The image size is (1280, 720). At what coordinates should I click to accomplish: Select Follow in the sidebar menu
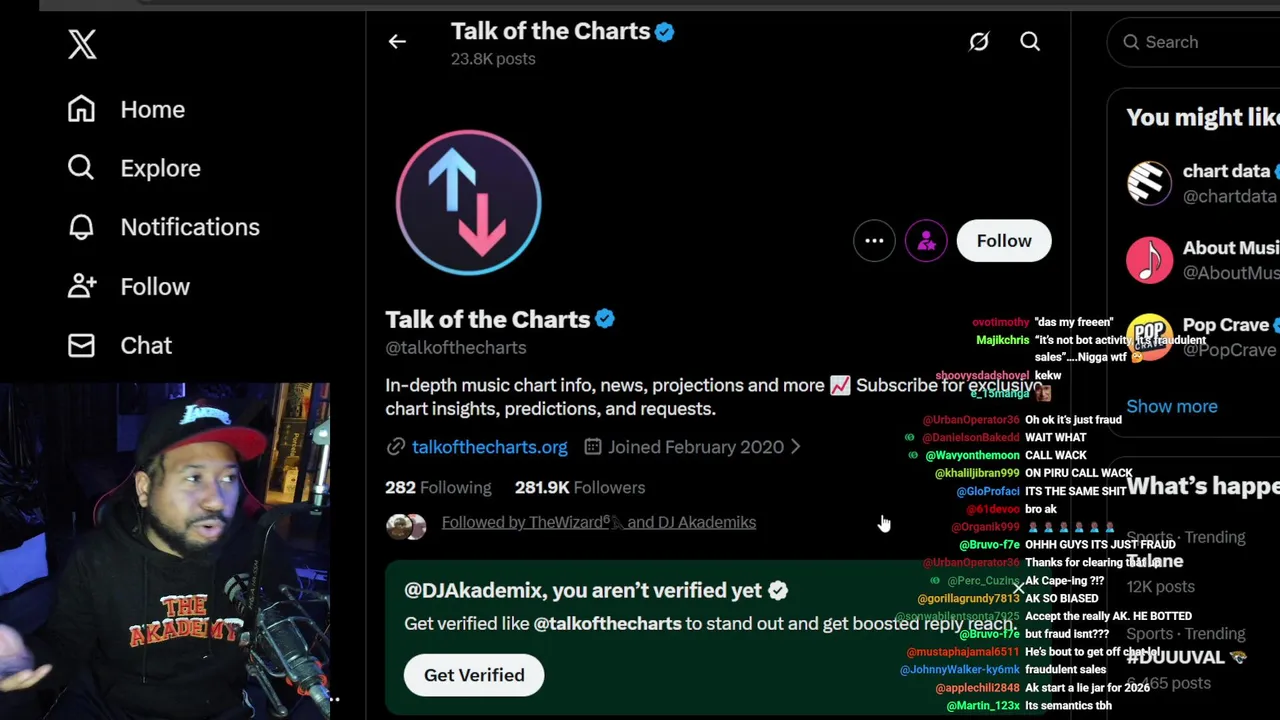pyautogui.click(x=154, y=287)
